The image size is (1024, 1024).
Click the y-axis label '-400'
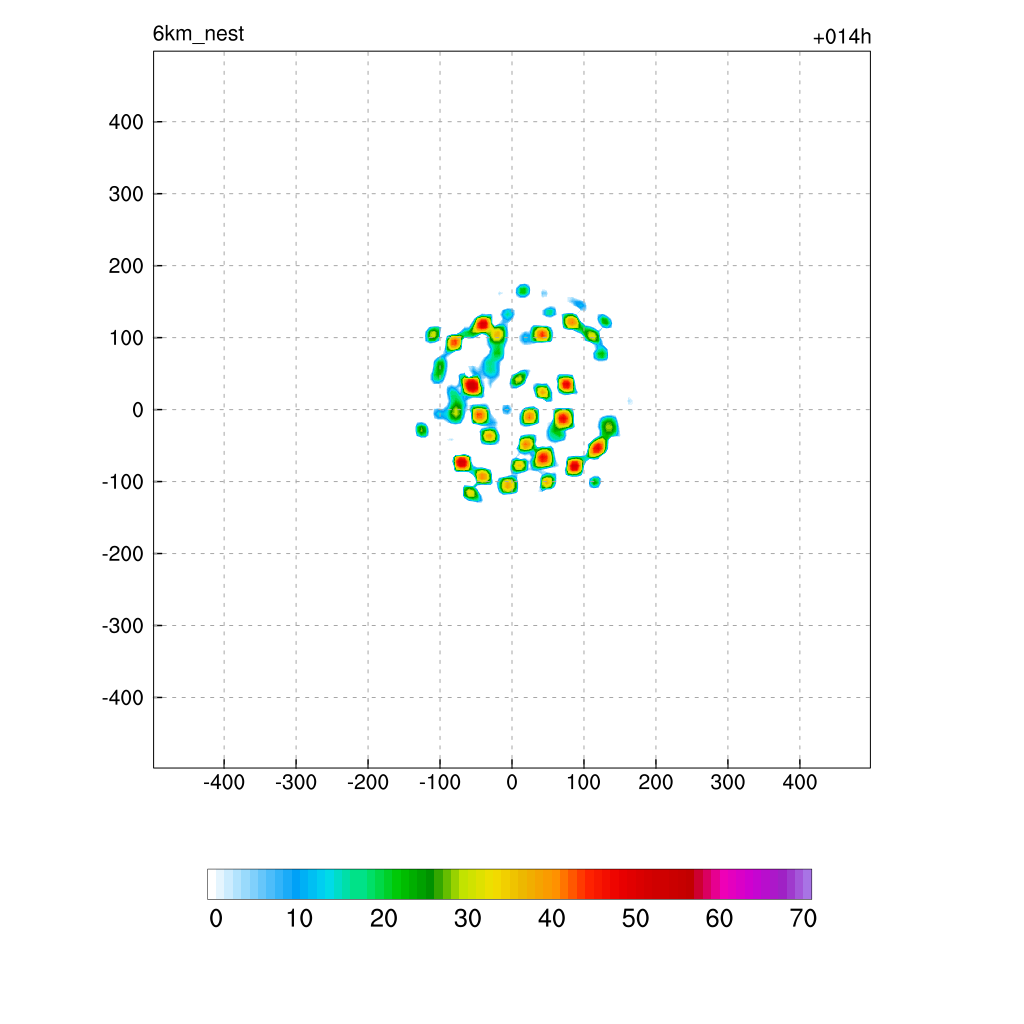tap(123, 697)
